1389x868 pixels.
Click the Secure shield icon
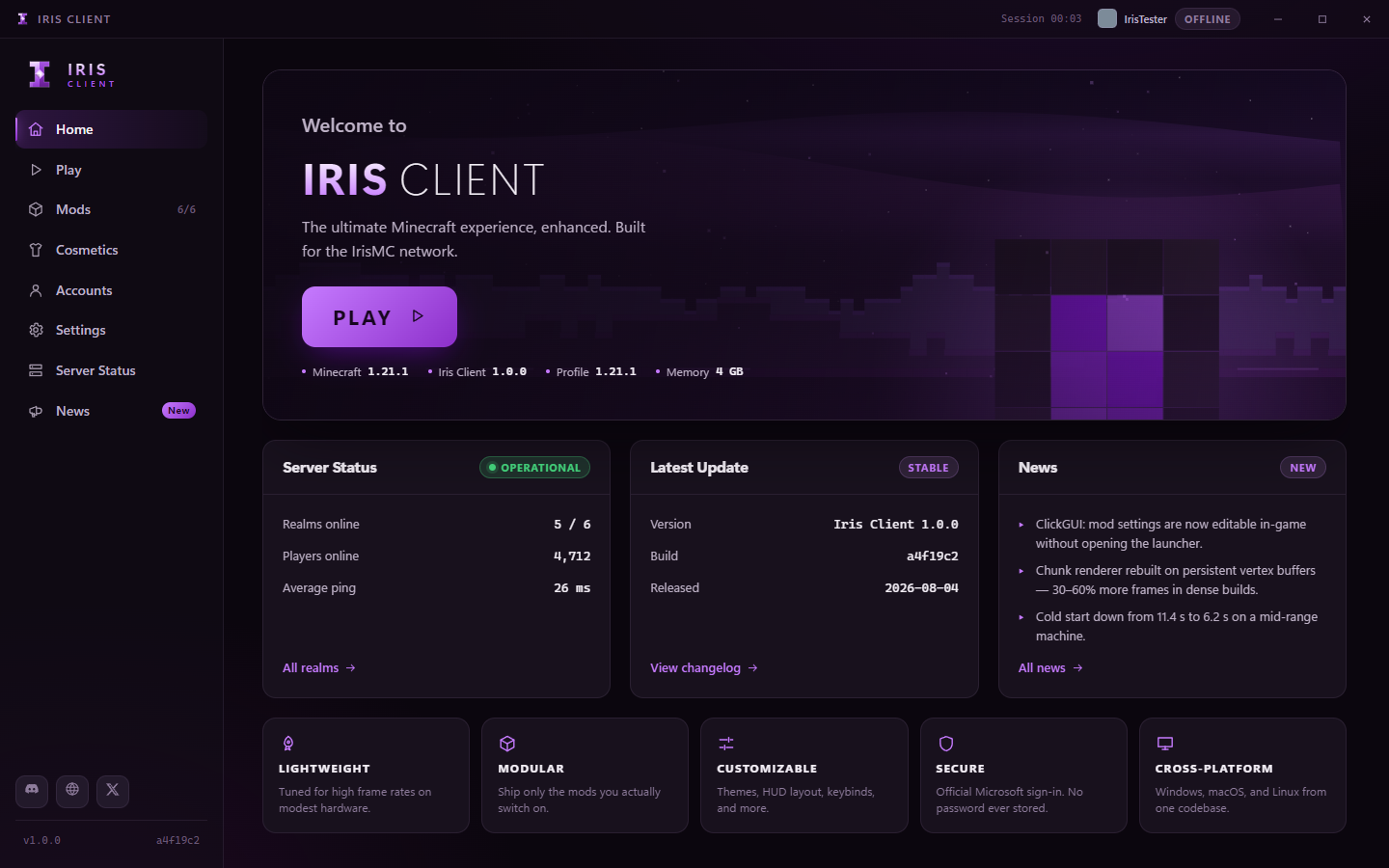(x=946, y=744)
